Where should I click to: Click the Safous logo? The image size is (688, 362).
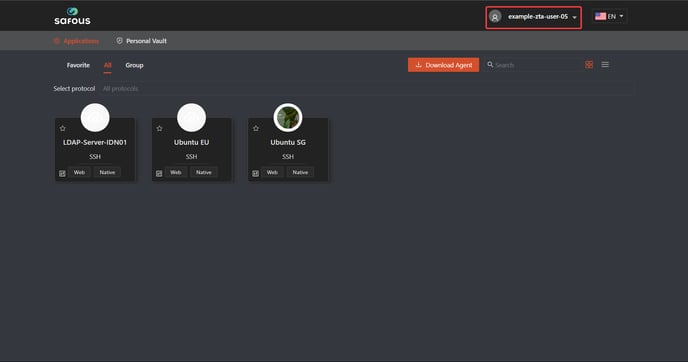[x=72, y=16]
